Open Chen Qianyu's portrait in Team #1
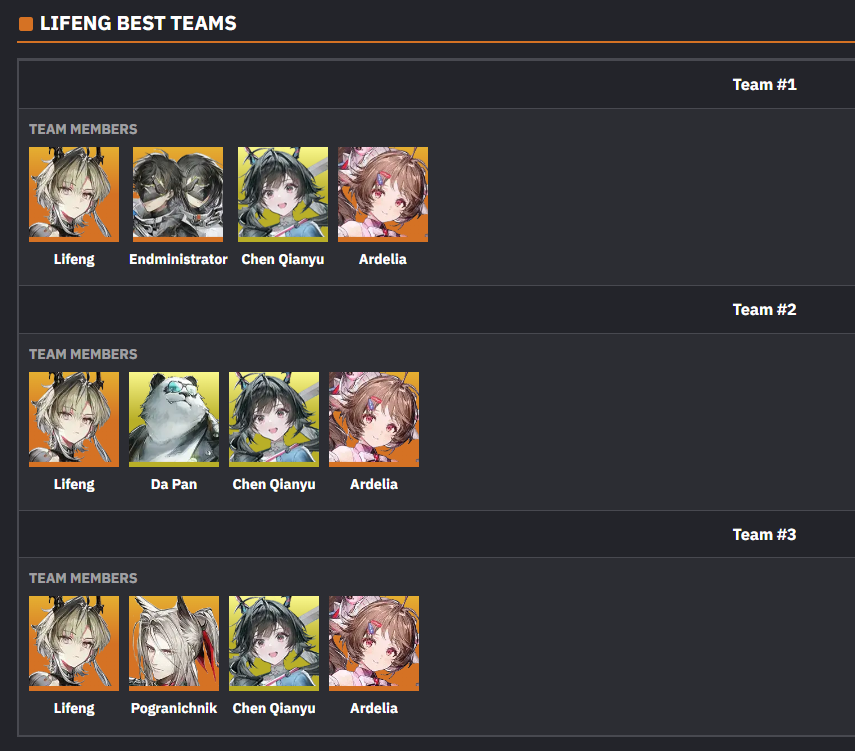855x751 pixels. 283,194
